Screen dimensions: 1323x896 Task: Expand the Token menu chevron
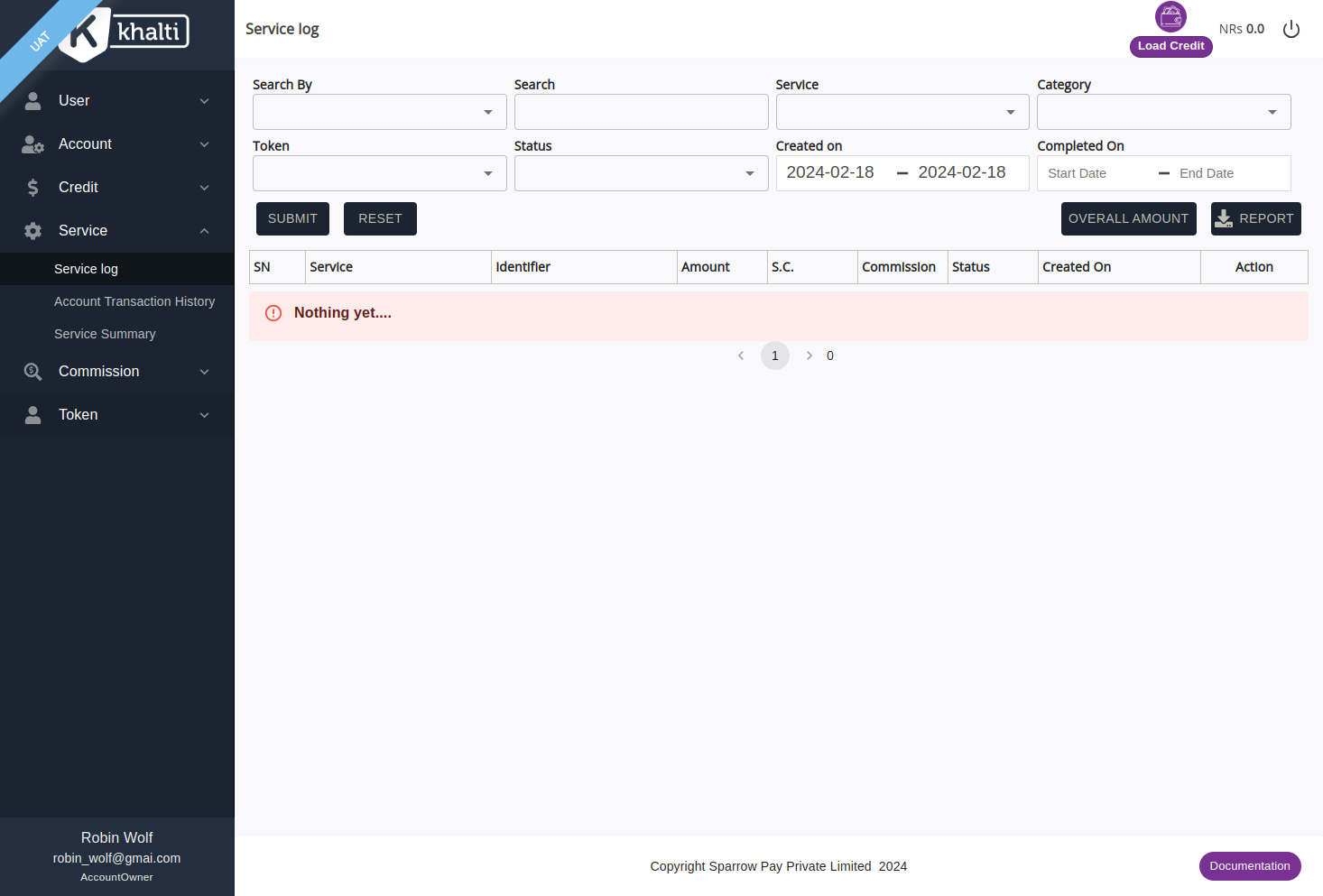(x=205, y=415)
